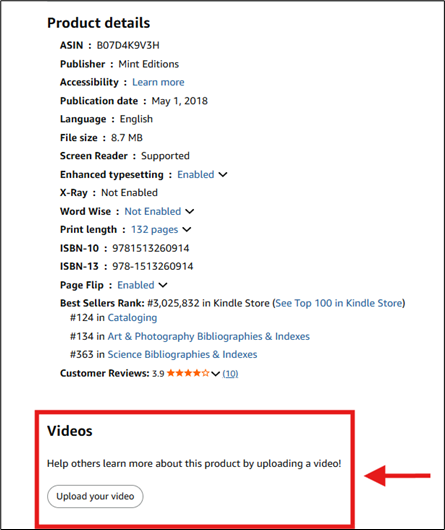Open Art & Photography Bibliographies & Indexes

point(208,336)
